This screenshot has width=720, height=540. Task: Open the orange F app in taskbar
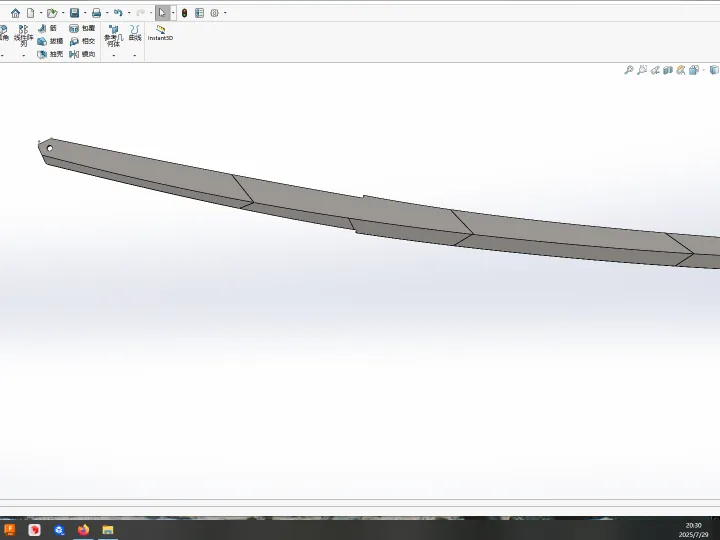[9, 529]
